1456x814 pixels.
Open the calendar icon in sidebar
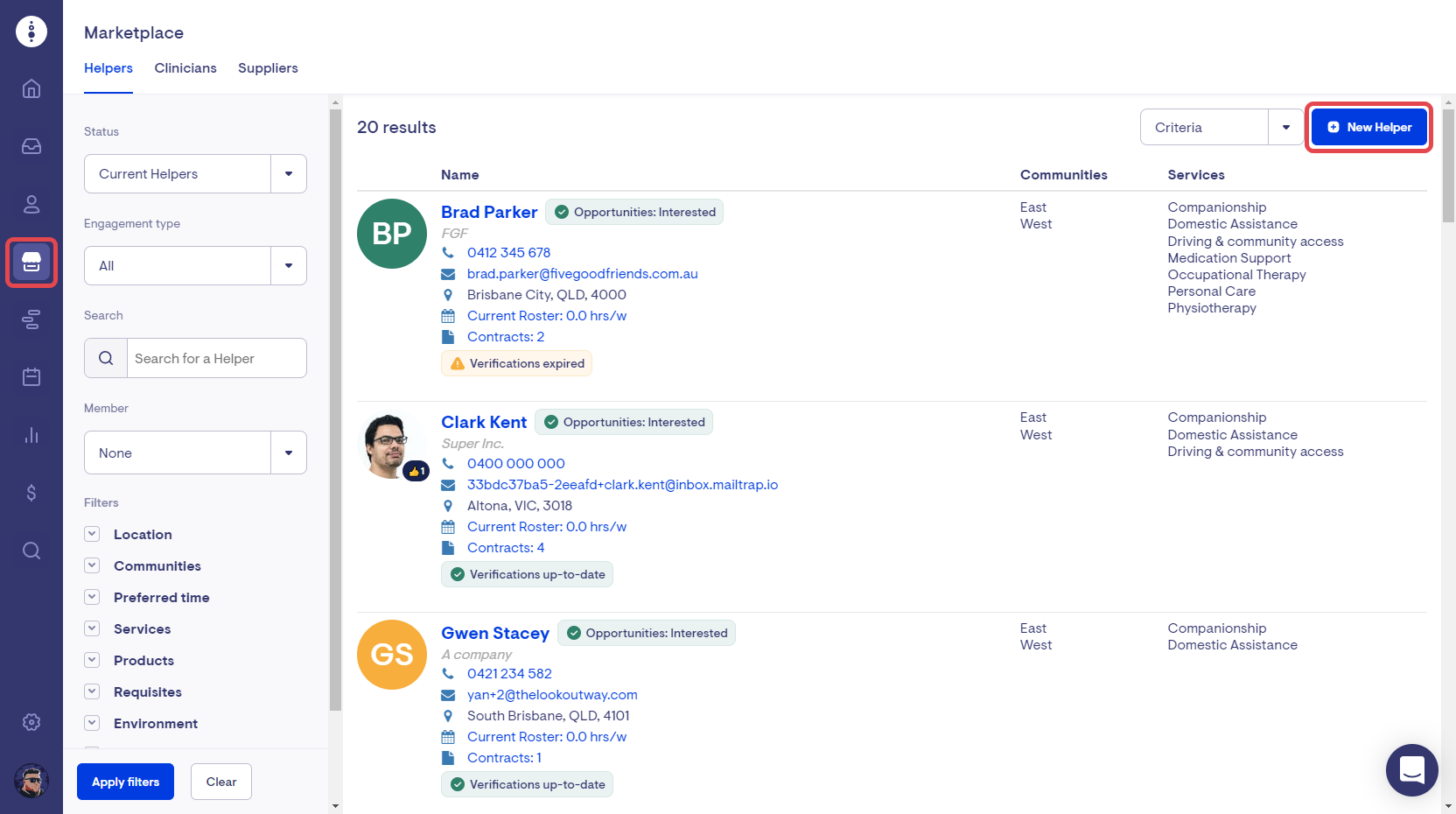click(31, 377)
